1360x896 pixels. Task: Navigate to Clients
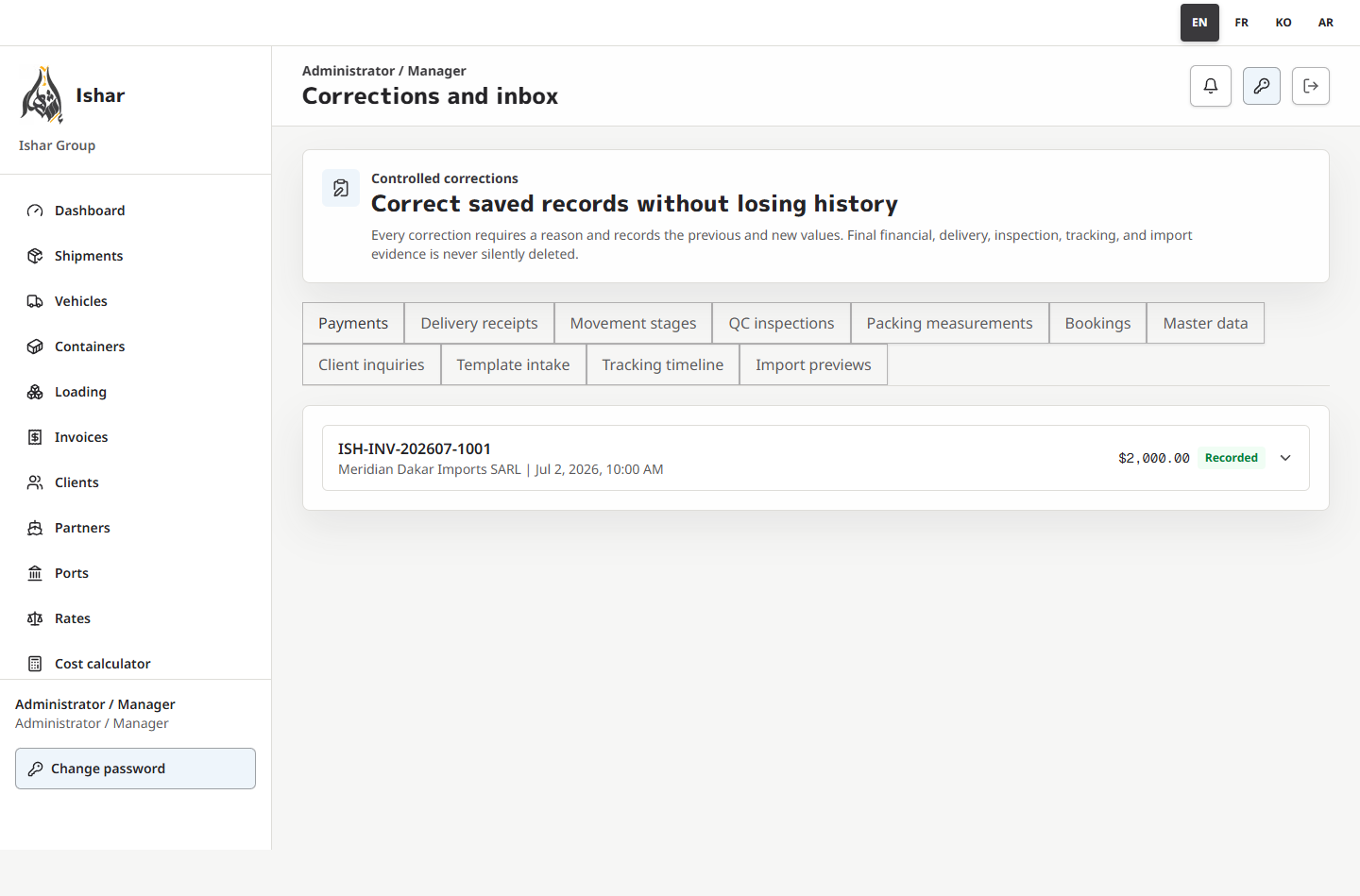click(x=135, y=482)
